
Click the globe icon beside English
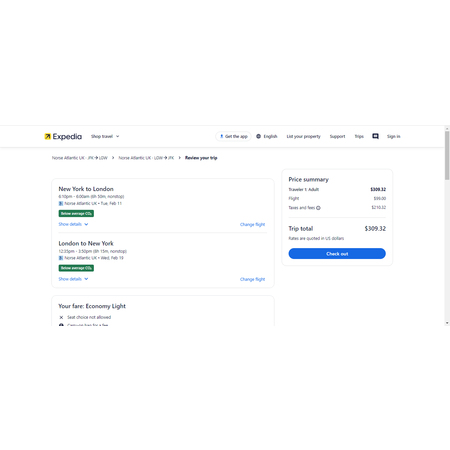[258, 136]
